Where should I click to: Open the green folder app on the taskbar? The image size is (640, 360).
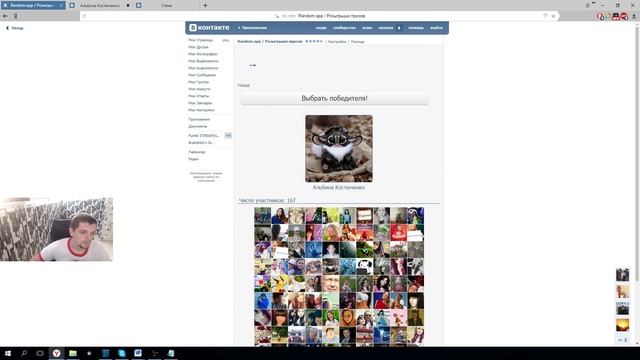click(x=73, y=353)
